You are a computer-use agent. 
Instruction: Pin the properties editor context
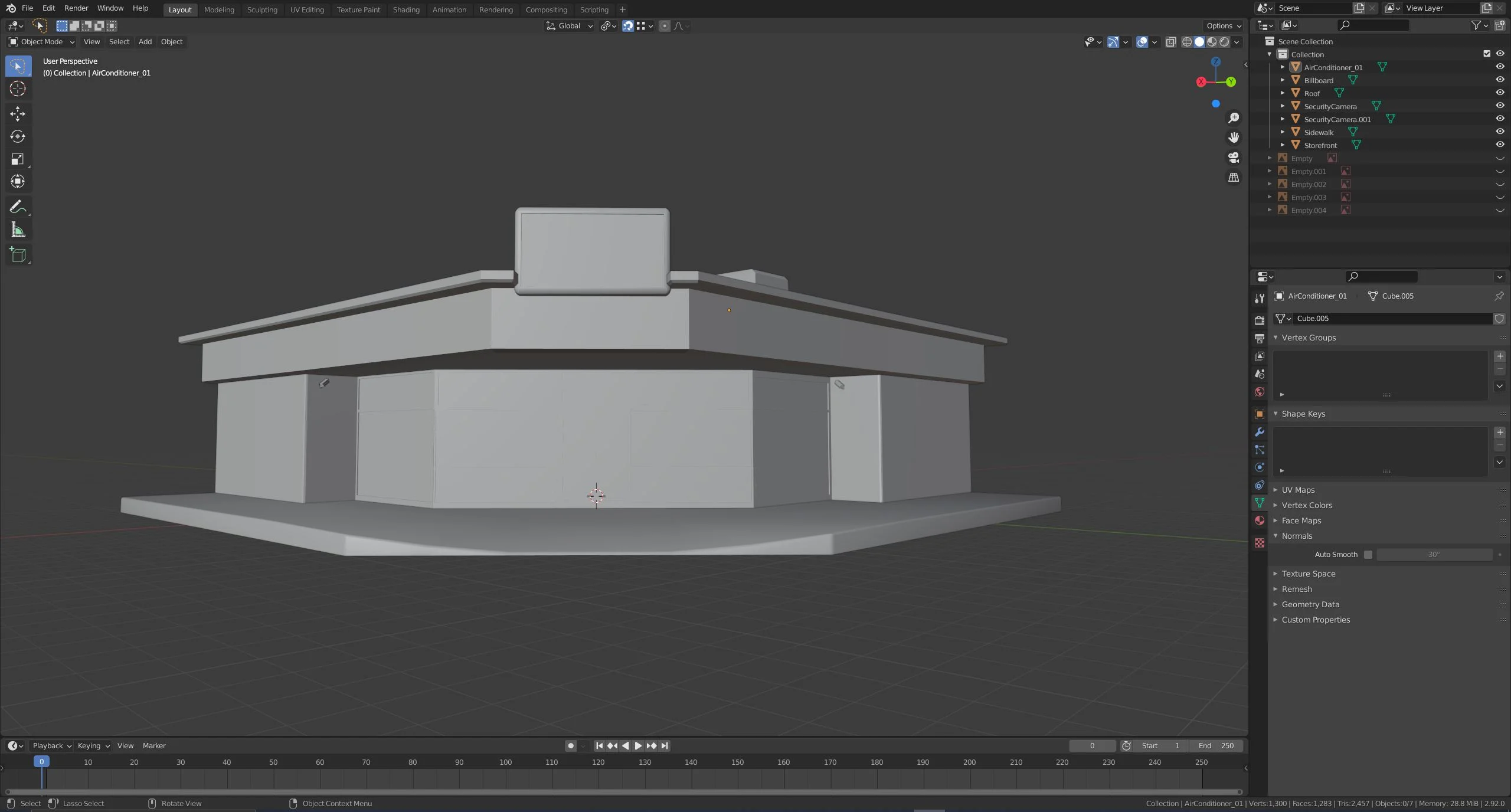[1499, 296]
